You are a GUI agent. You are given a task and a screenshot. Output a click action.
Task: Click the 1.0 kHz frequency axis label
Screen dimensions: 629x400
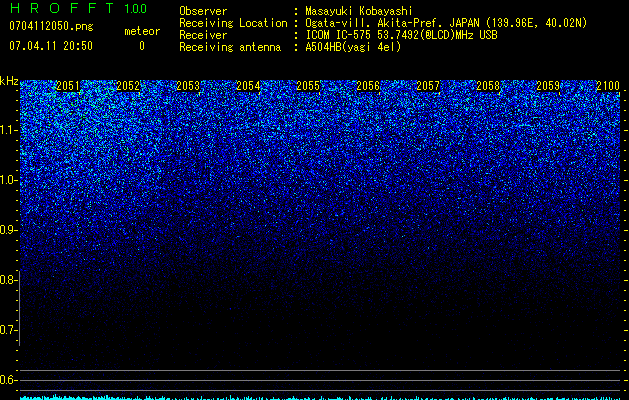(8, 180)
